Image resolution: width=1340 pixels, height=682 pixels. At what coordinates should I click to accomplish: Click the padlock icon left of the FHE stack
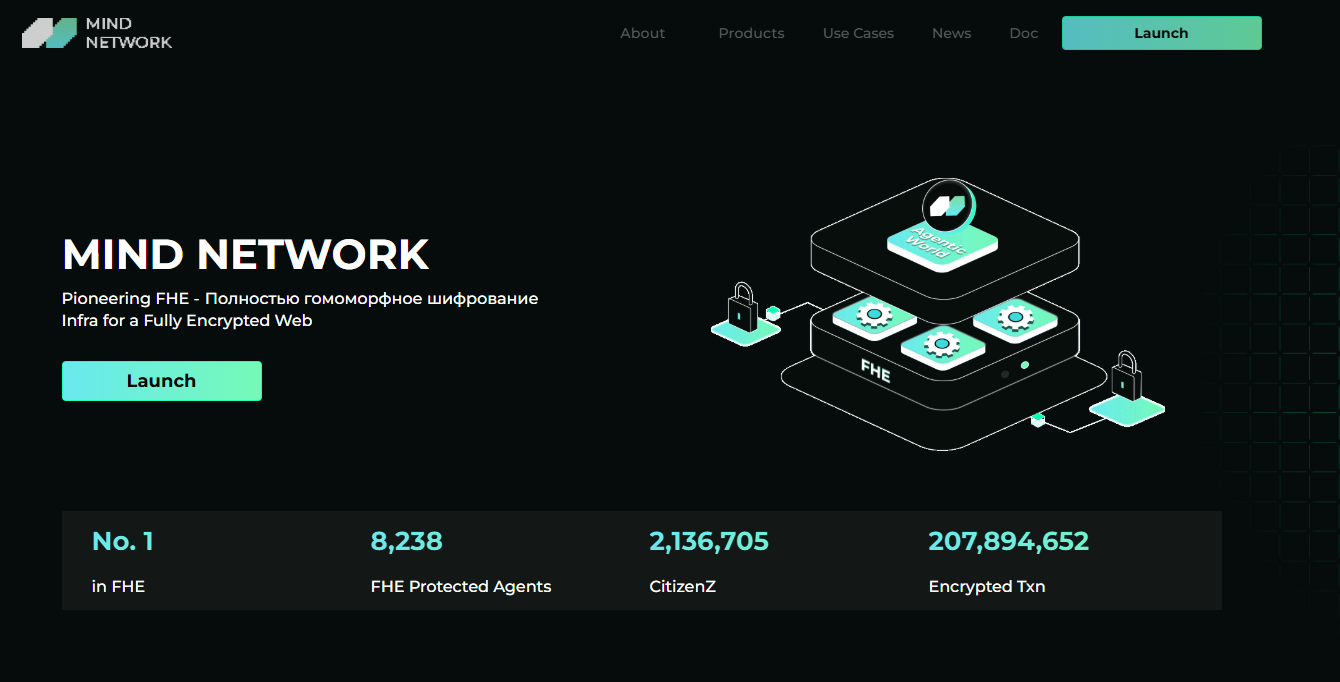pos(742,312)
